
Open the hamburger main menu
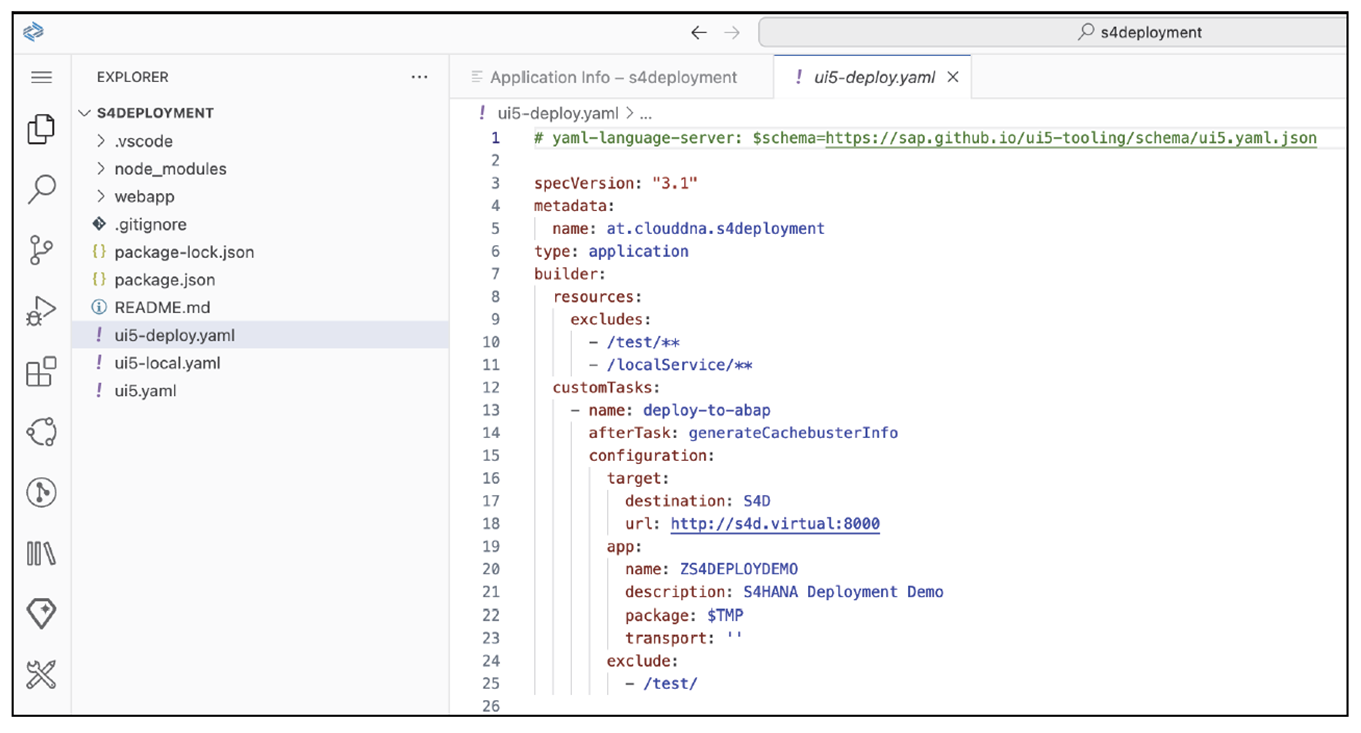click(41, 77)
